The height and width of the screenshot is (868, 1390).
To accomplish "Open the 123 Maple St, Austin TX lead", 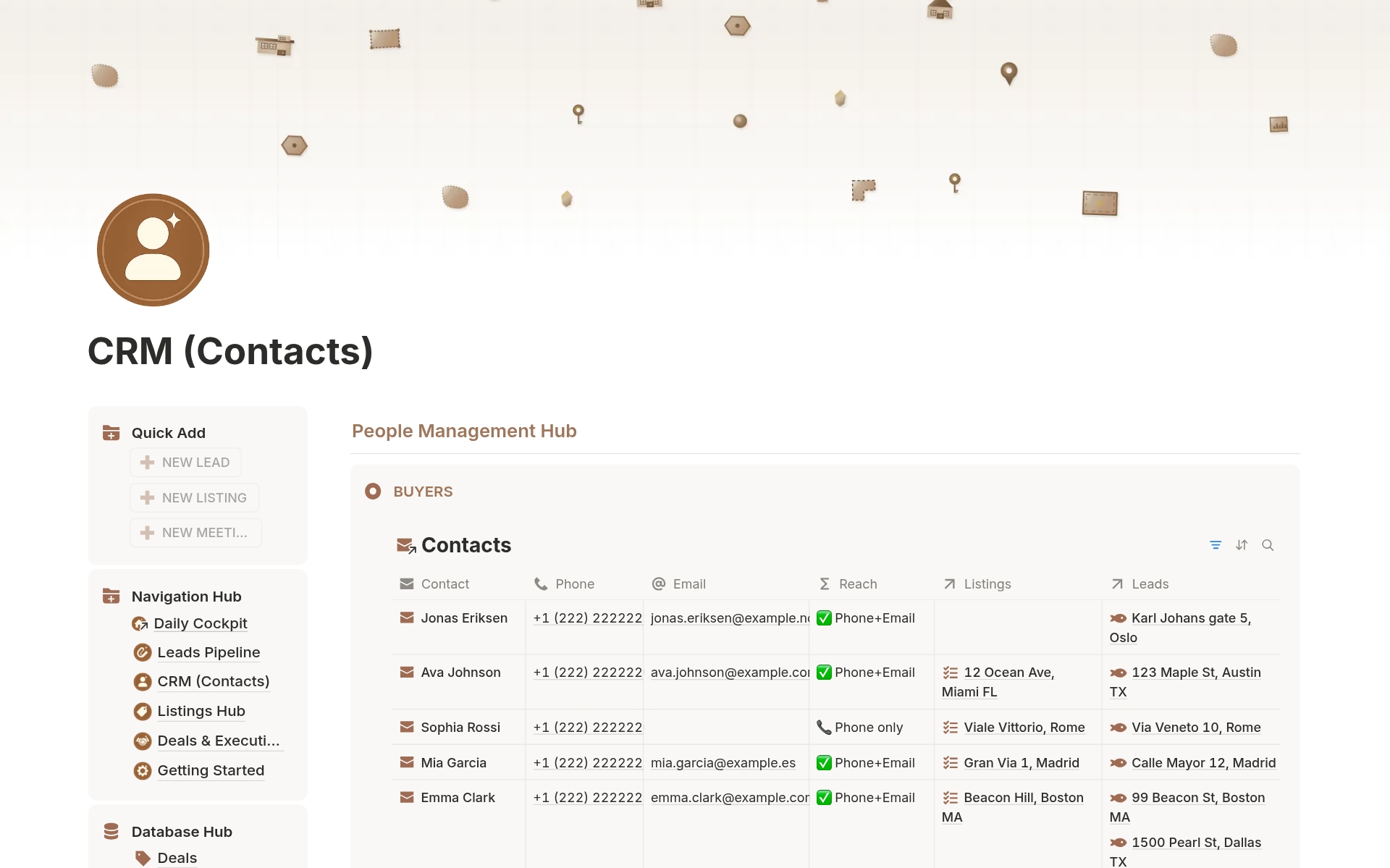I will (1186, 682).
